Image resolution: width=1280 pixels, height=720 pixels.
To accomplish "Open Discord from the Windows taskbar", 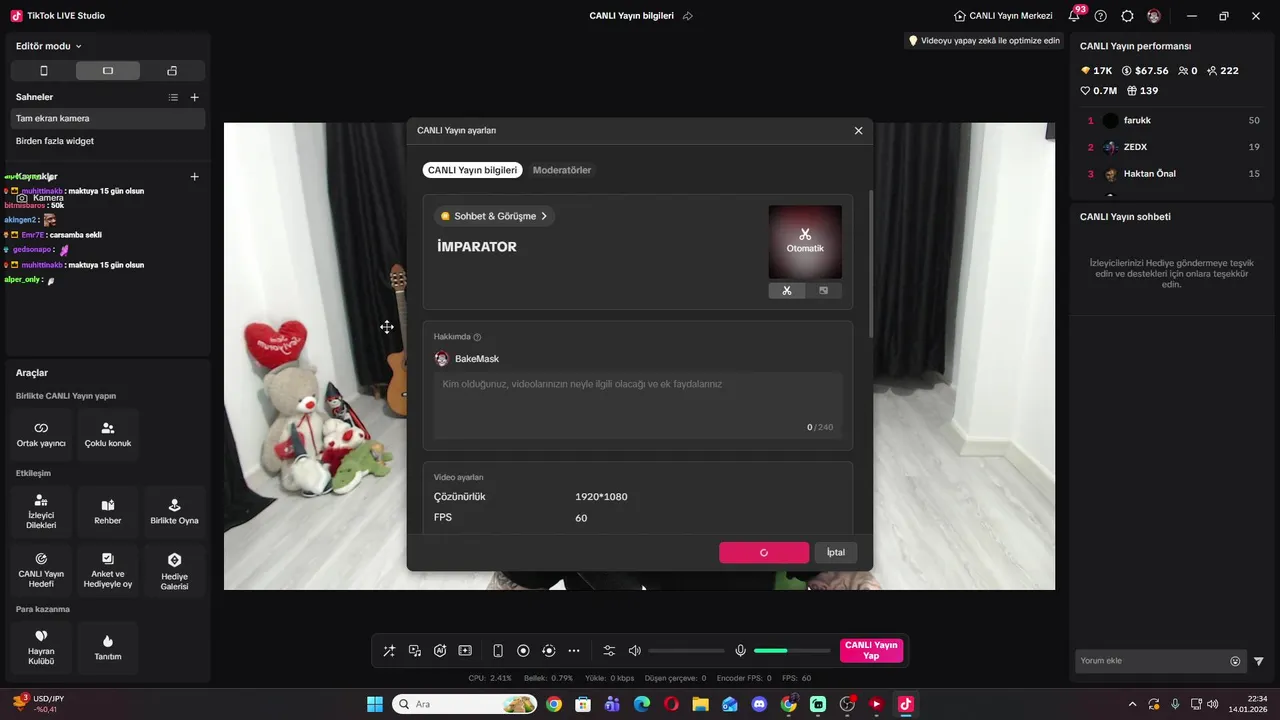I will point(759,704).
